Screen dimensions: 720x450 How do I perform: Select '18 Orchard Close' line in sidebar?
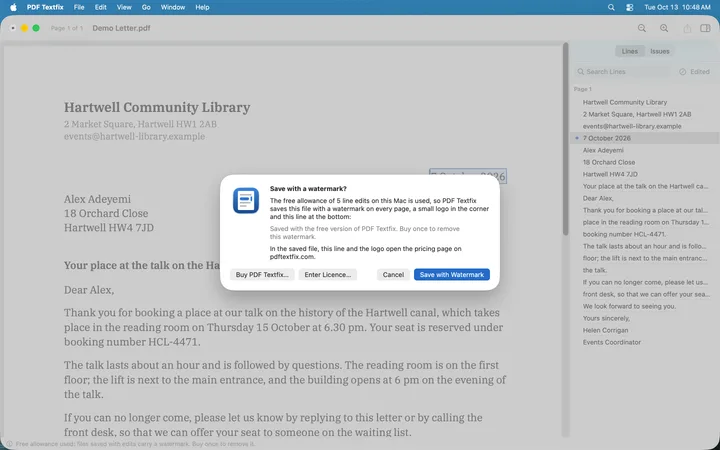coord(645,162)
